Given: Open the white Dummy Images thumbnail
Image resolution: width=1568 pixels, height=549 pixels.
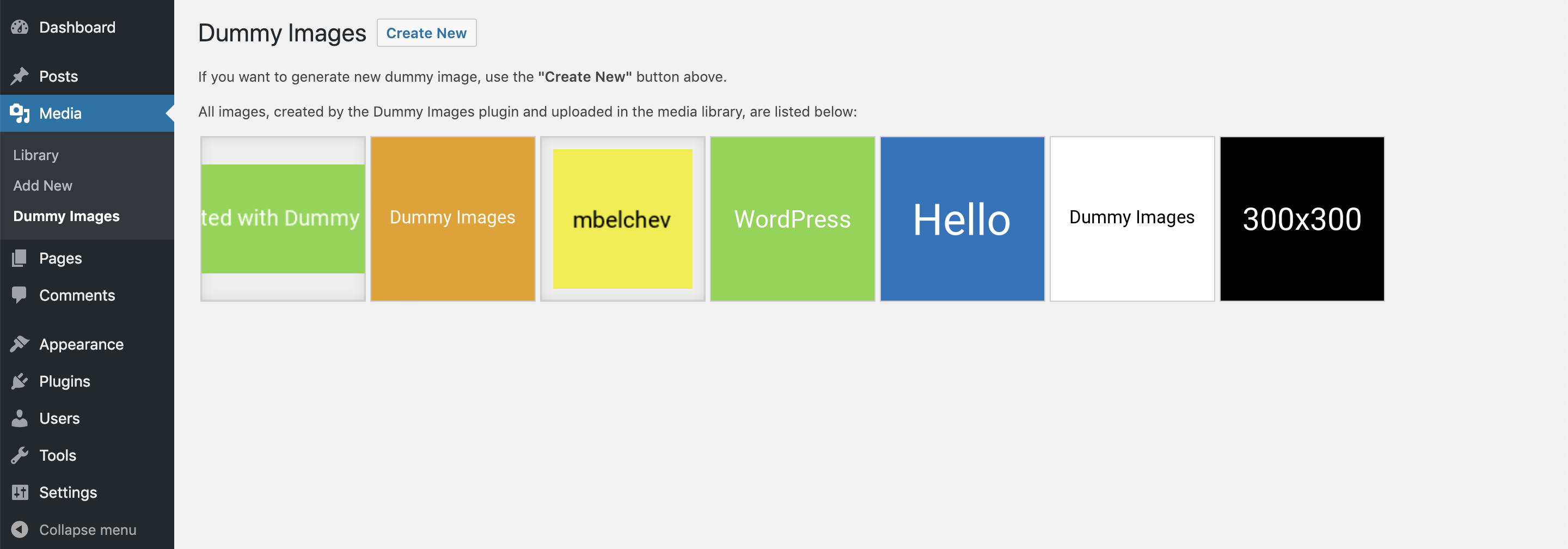Looking at the screenshot, I should pos(1132,218).
